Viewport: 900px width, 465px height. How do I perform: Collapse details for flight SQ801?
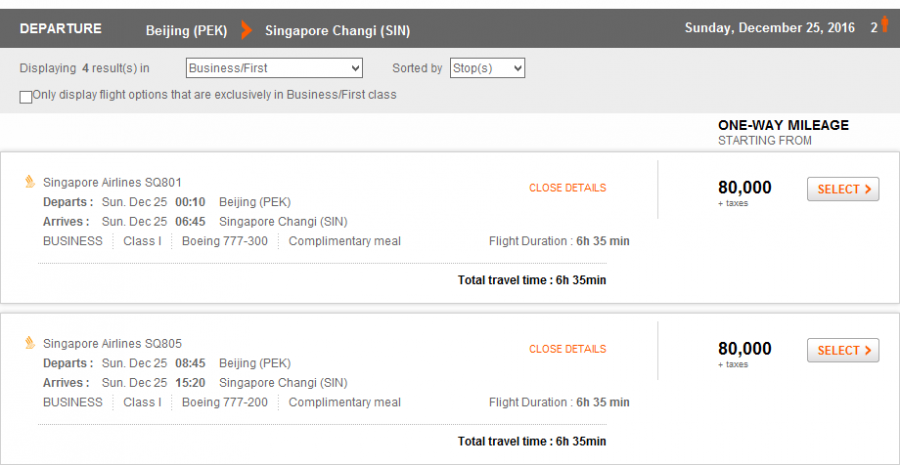point(567,188)
